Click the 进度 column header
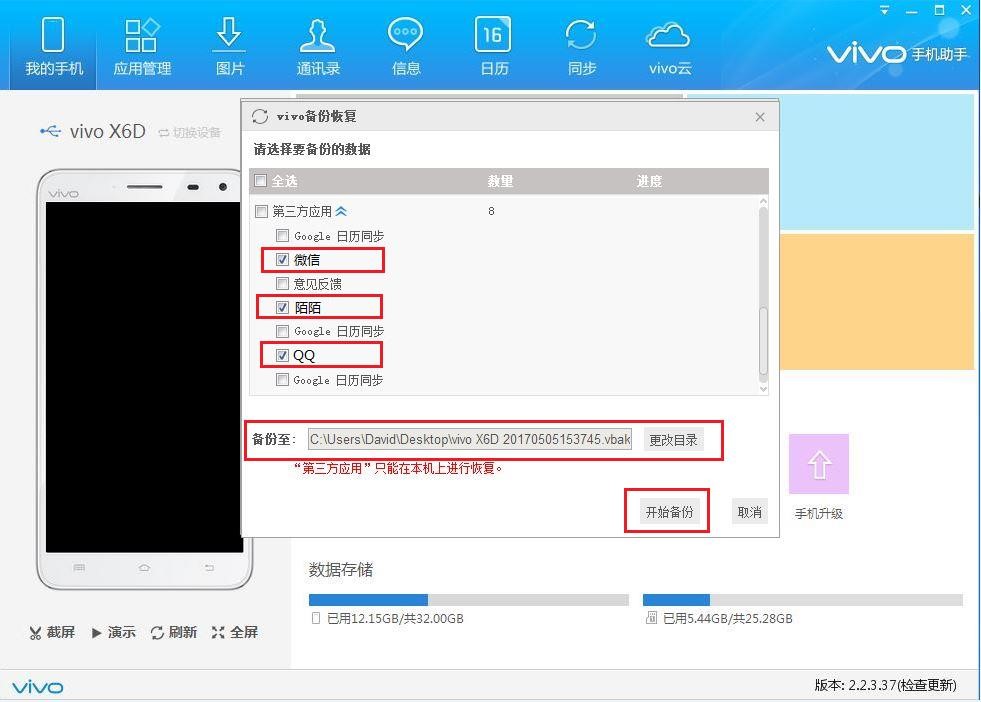The width and height of the screenshot is (981, 702). click(x=649, y=181)
